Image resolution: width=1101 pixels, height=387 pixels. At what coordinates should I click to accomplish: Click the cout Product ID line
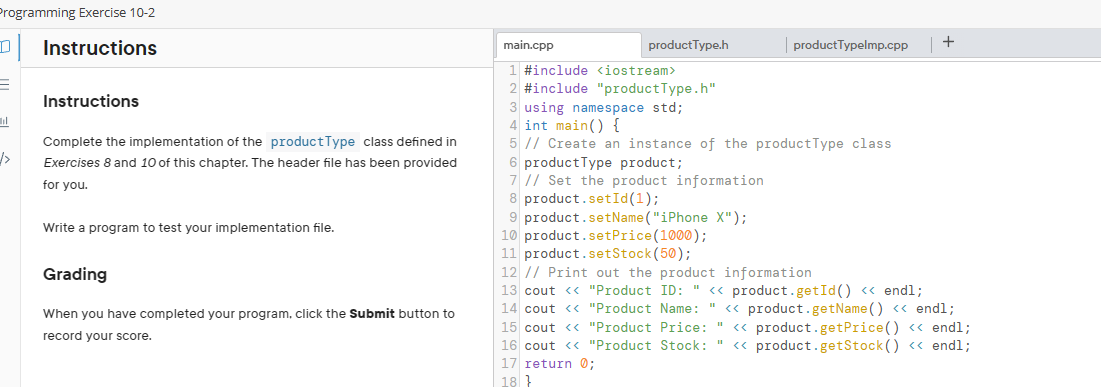click(724, 291)
